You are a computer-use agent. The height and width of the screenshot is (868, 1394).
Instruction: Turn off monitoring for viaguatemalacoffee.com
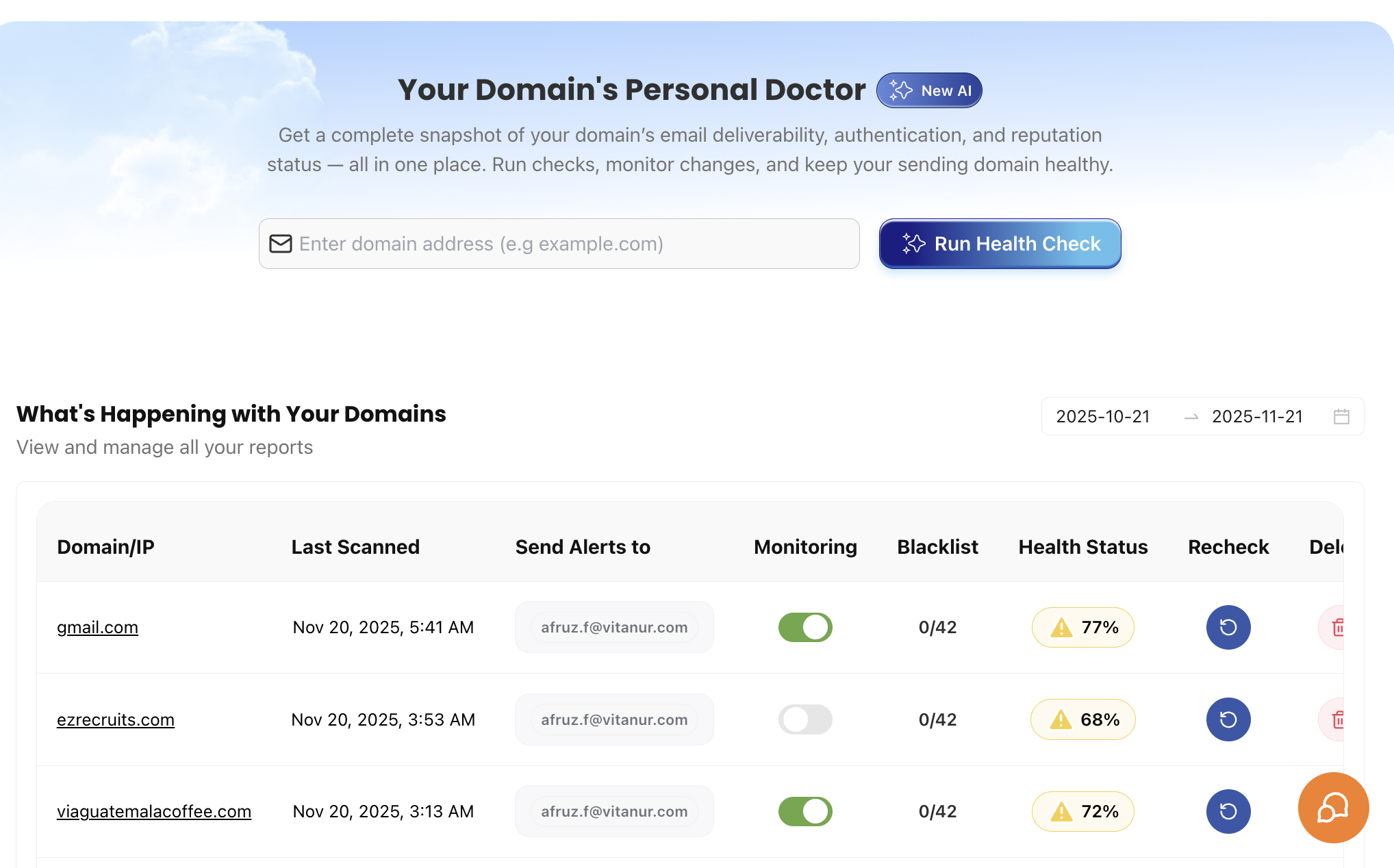[x=805, y=811]
